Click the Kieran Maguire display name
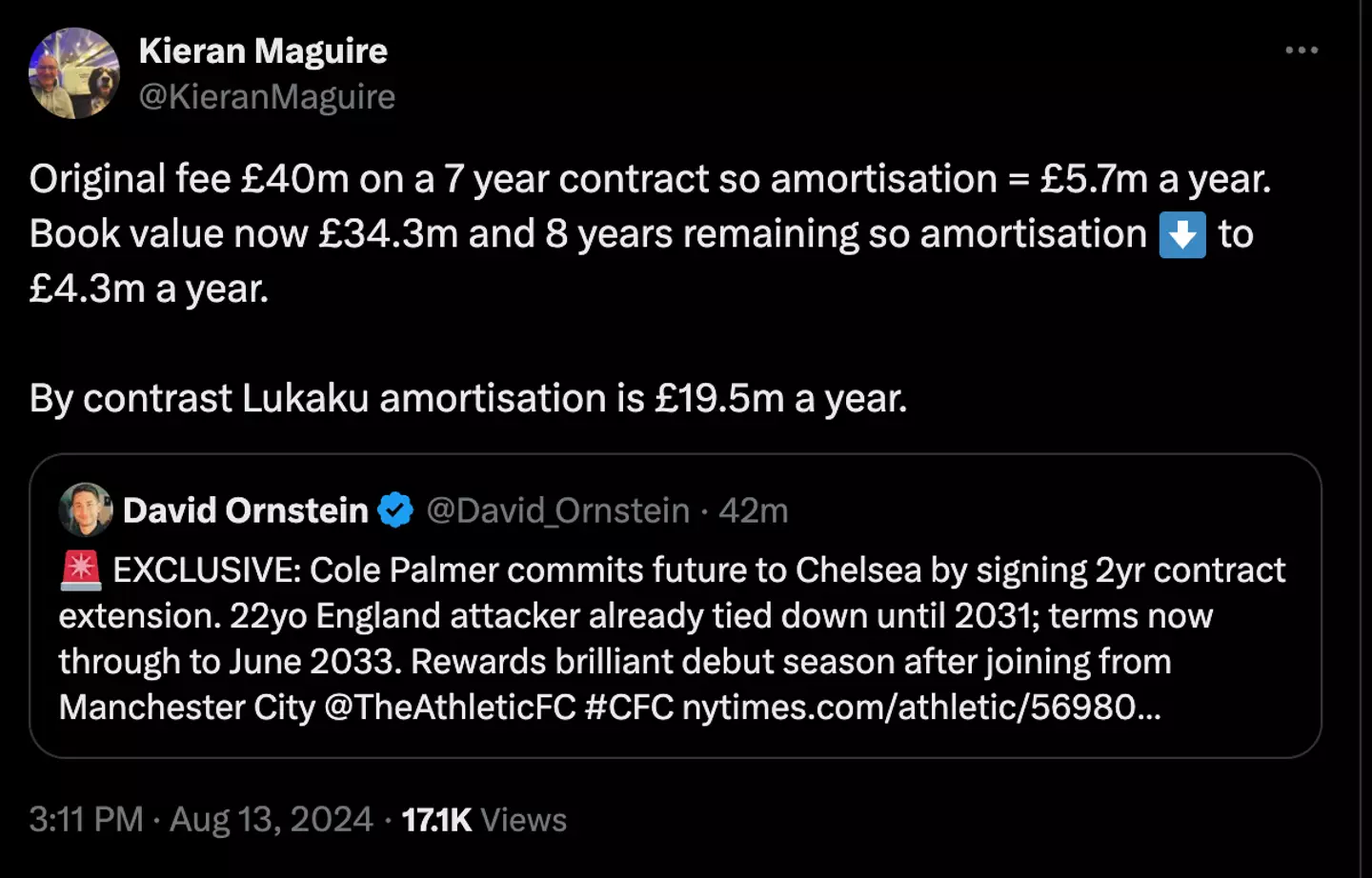1372x878 pixels. coord(263,51)
